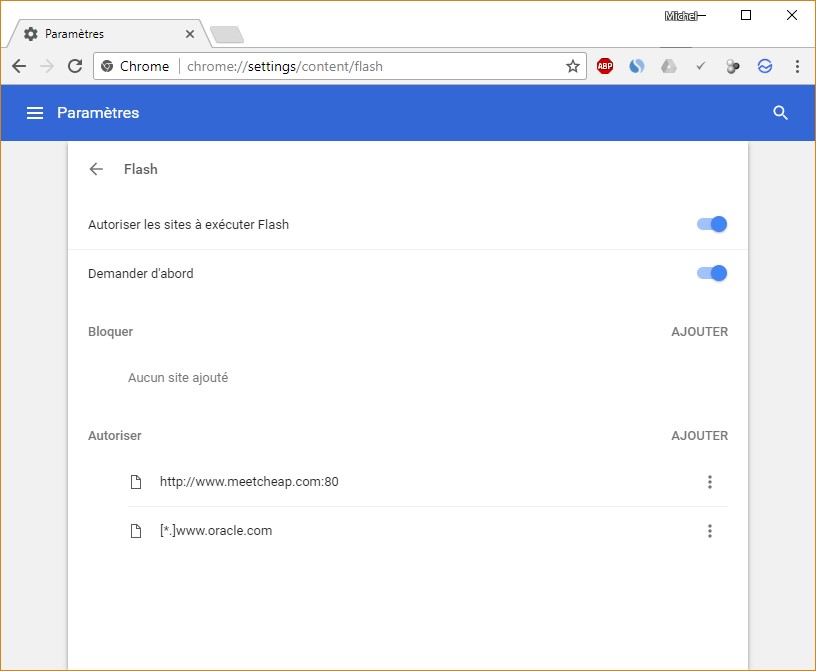Toggle 'Autoriser les sites à exécuter Flash'

[712, 224]
